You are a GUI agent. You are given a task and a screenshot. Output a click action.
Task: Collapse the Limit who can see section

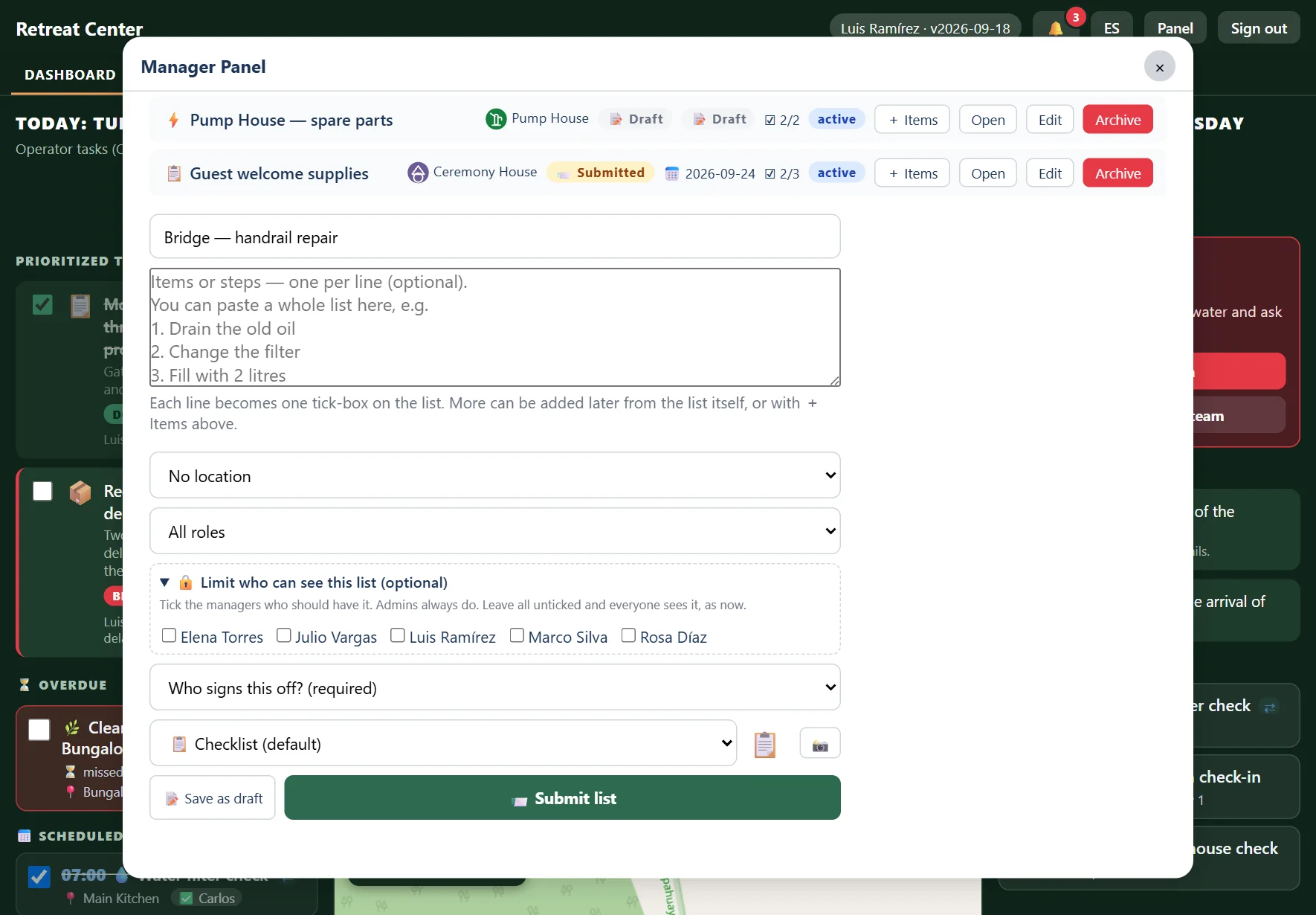(303, 582)
